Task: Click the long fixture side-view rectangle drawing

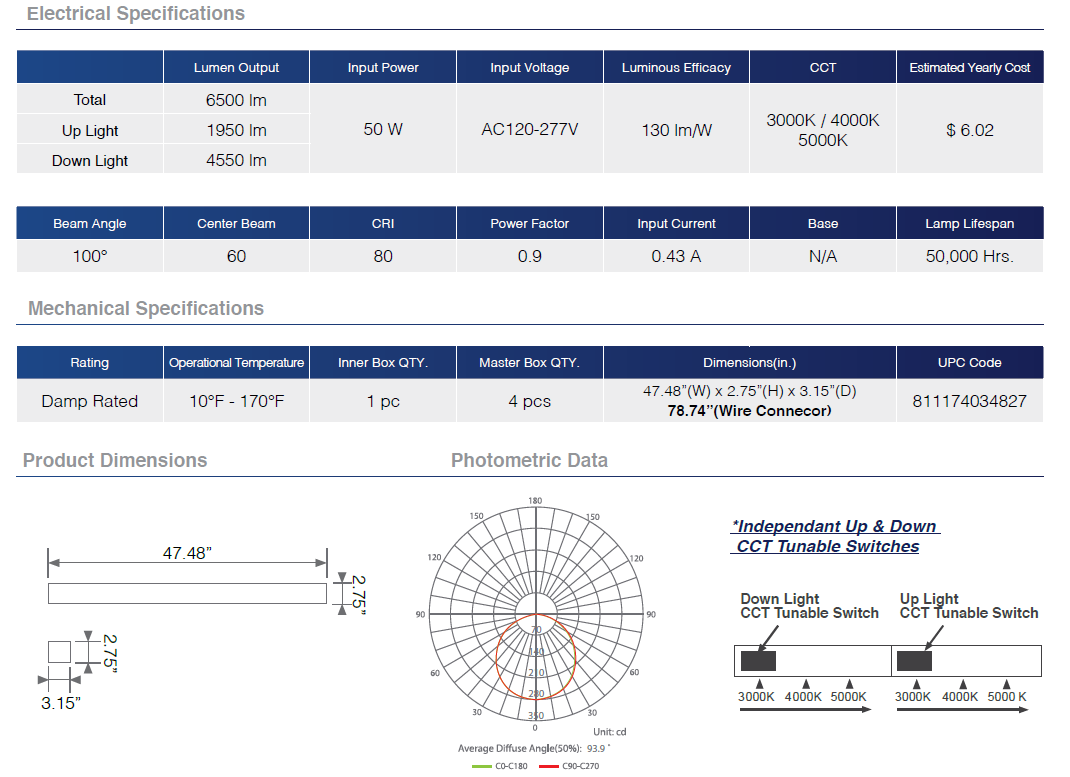Action: pos(188,593)
